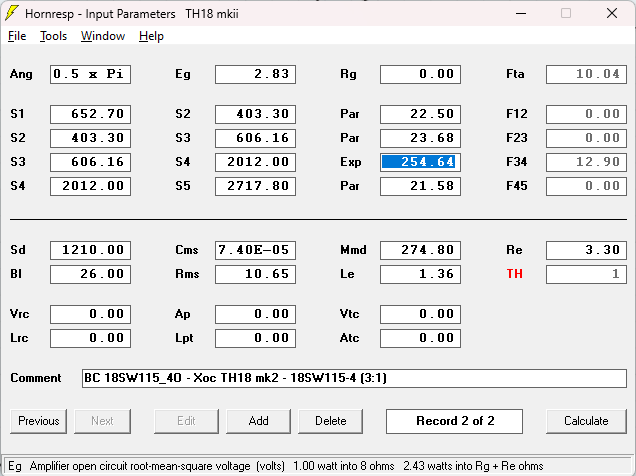
Task: Select the Par field with 21.58
Action: (420, 186)
